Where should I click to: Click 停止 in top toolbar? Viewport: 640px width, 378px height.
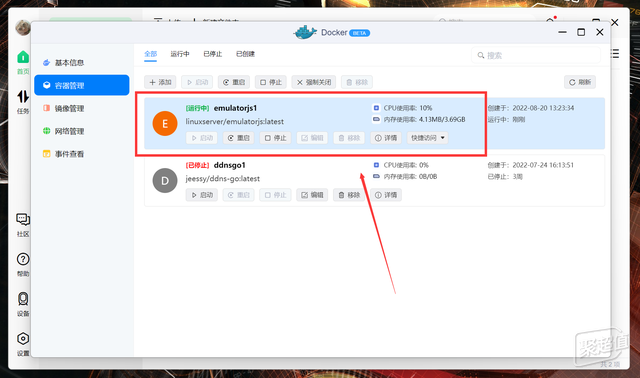coord(271,82)
